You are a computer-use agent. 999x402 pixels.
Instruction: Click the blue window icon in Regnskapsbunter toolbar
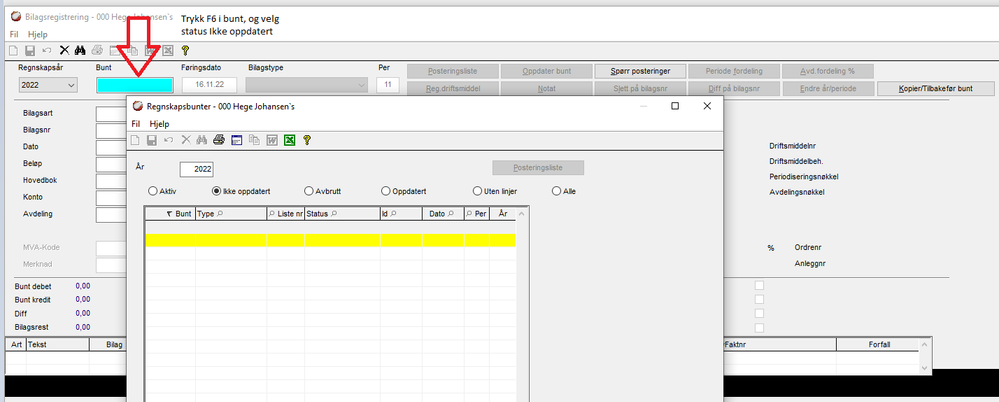(236, 140)
